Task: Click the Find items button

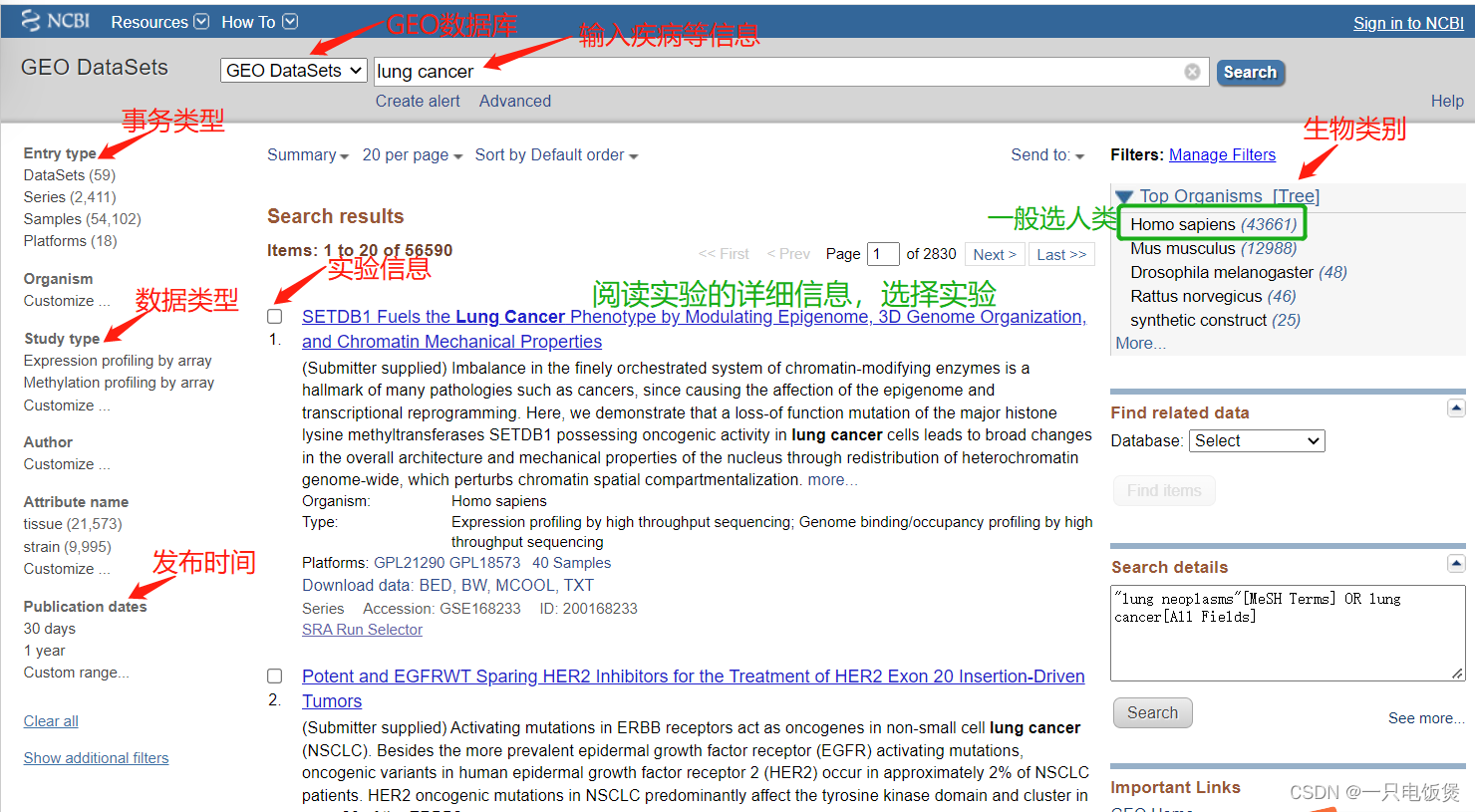Action: point(1164,491)
